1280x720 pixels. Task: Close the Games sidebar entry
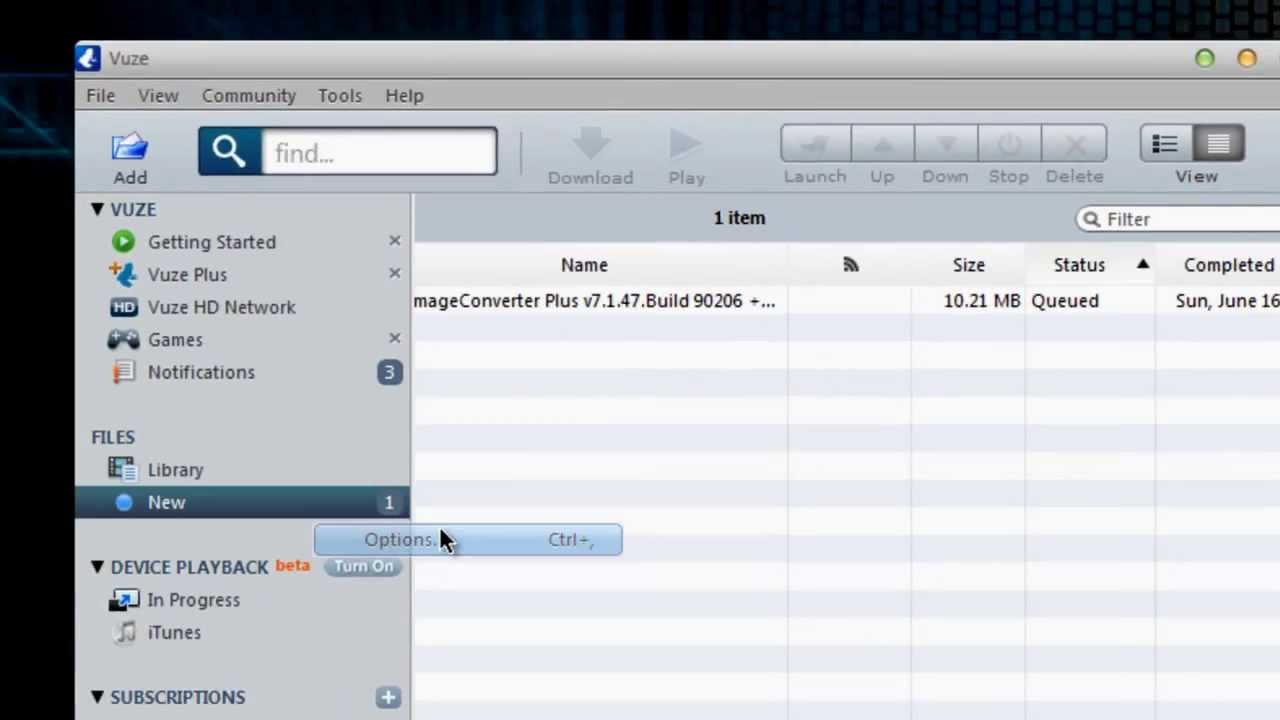[x=395, y=338]
